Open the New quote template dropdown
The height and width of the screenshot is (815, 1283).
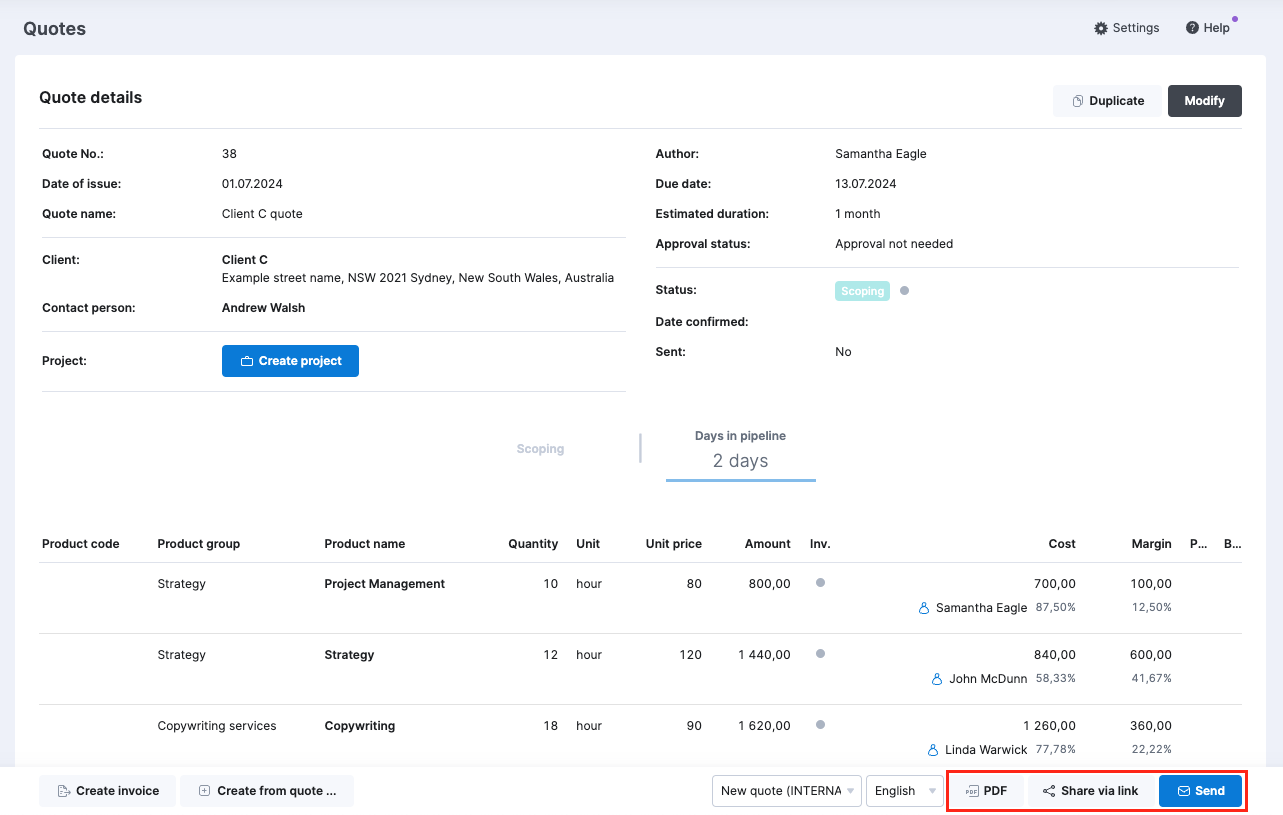[x=787, y=791]
